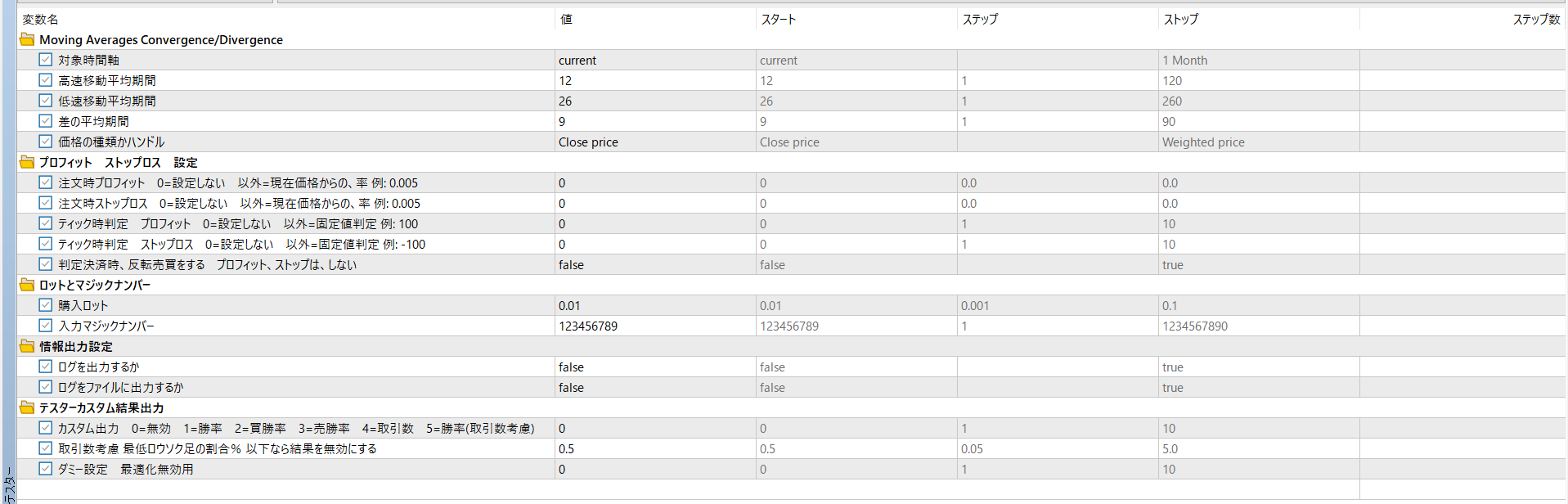The height and width of the screenshot is (504, 1568).
Task: Click the テスター vertical panel label
Action: pyautogui.click(x=9, y=484)
